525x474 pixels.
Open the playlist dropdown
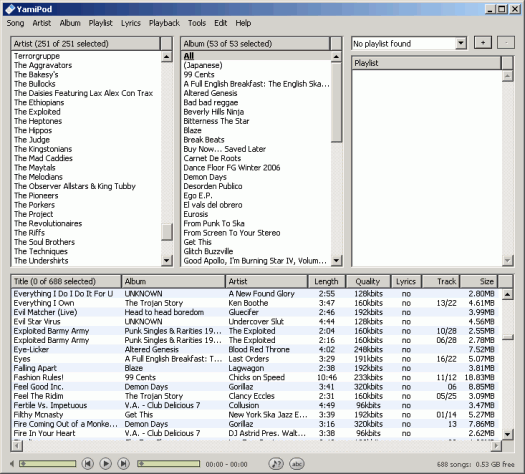tap(461, 43)
